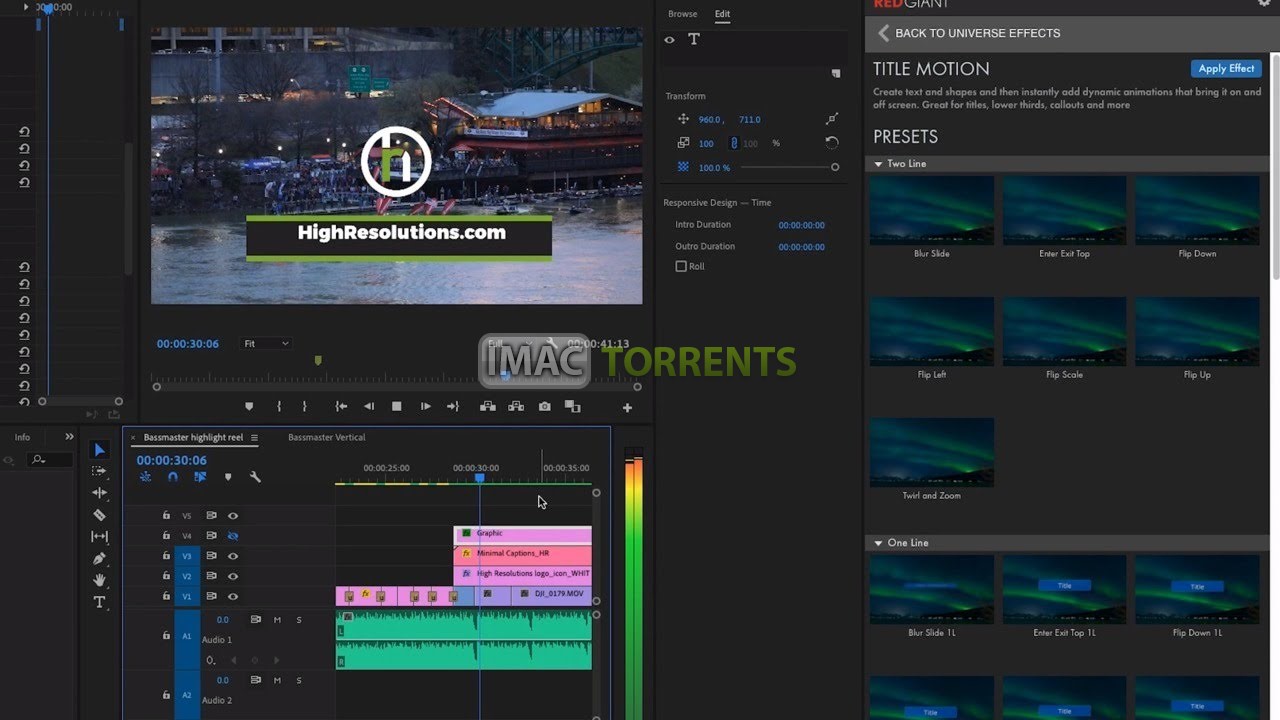Toggle linked selection in timeline
Screen dimensions: 1280x720
[x=200, y=477]
